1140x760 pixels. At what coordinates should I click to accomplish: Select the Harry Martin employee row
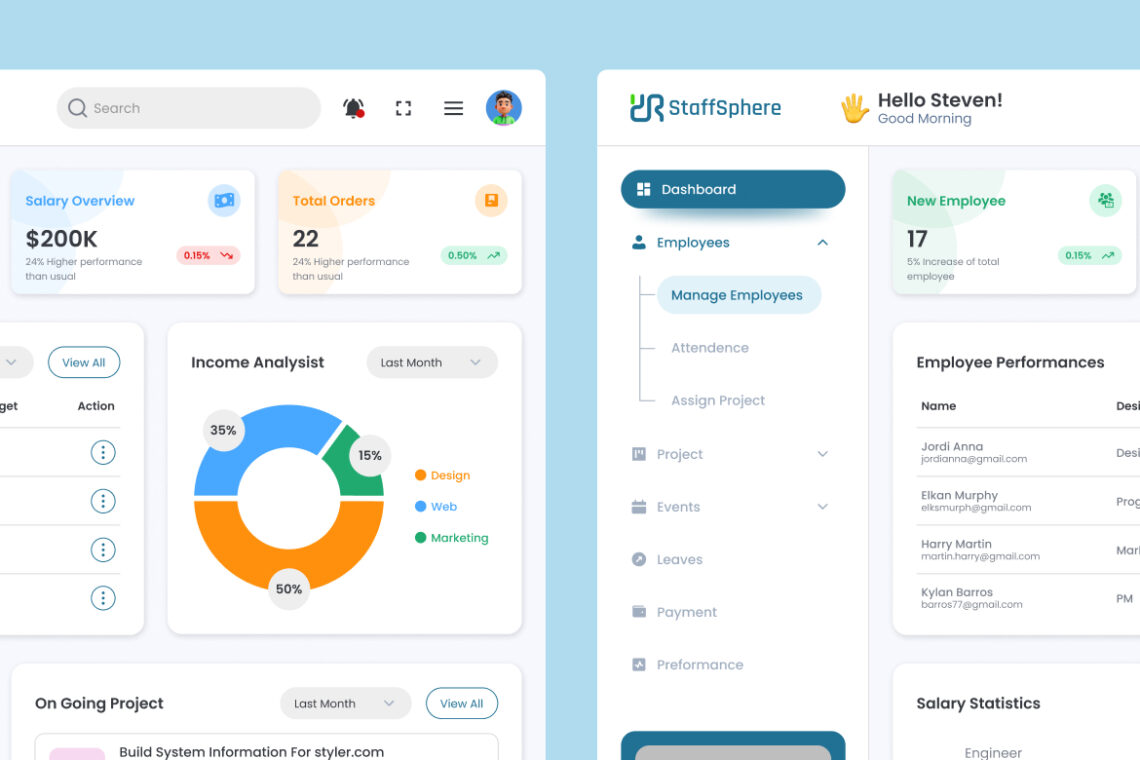(x=1028, y=550)
